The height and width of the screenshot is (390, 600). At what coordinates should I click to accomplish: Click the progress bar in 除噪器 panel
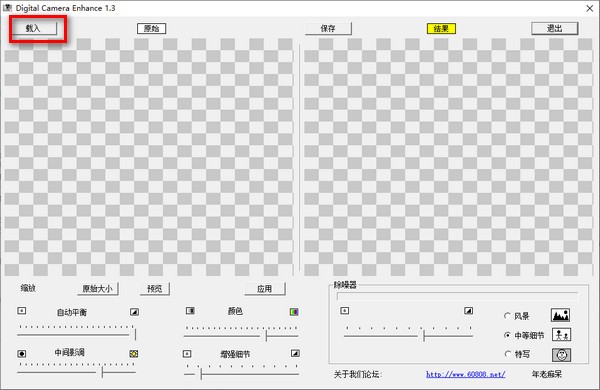(458, 297)
